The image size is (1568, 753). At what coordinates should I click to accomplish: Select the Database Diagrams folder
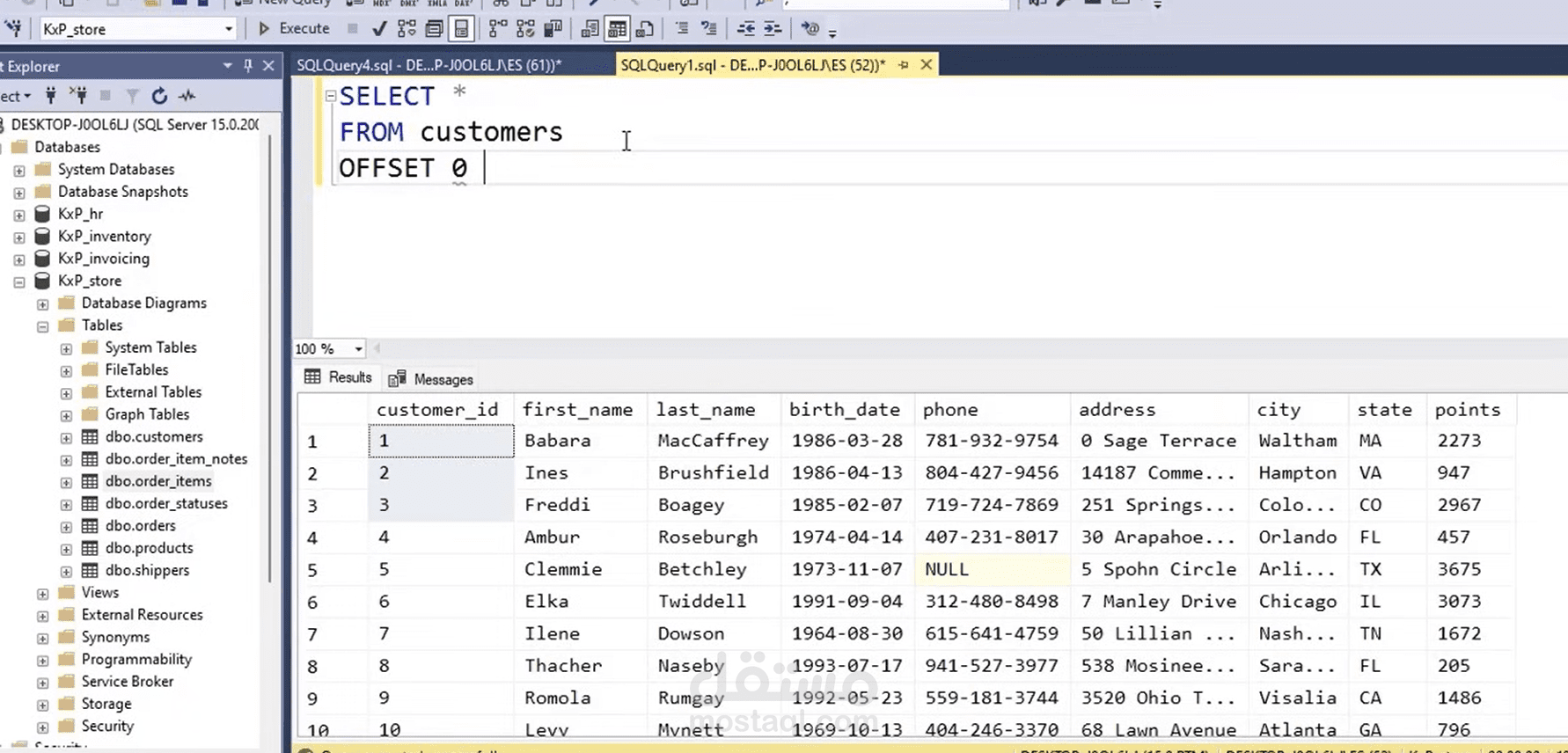(144, 303)
